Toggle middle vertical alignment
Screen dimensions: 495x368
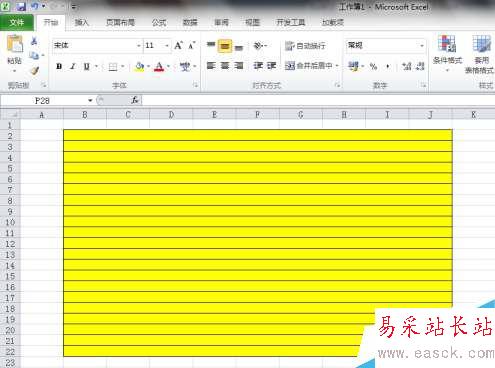(x=225, y=46)
